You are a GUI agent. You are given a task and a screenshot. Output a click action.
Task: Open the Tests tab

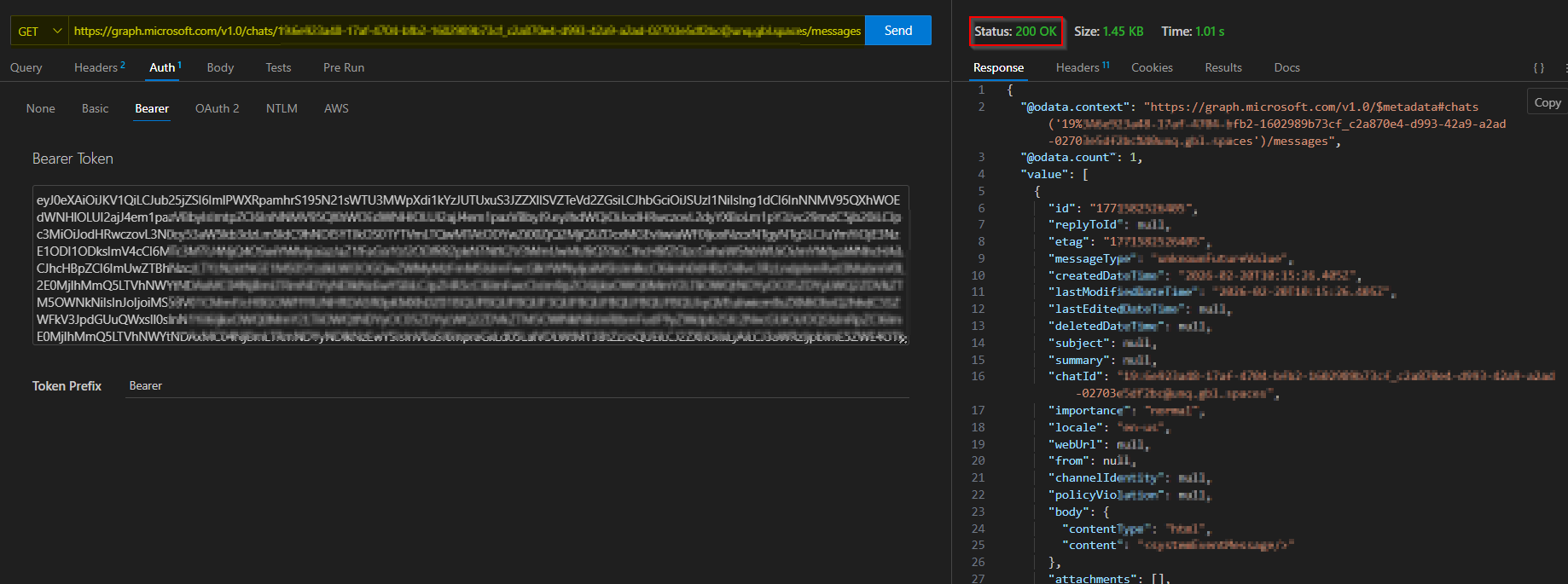(x=278, y=67)
